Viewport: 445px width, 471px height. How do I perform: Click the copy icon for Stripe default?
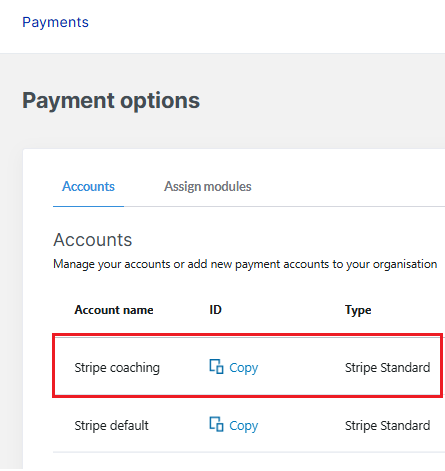[x=216, y=424]
